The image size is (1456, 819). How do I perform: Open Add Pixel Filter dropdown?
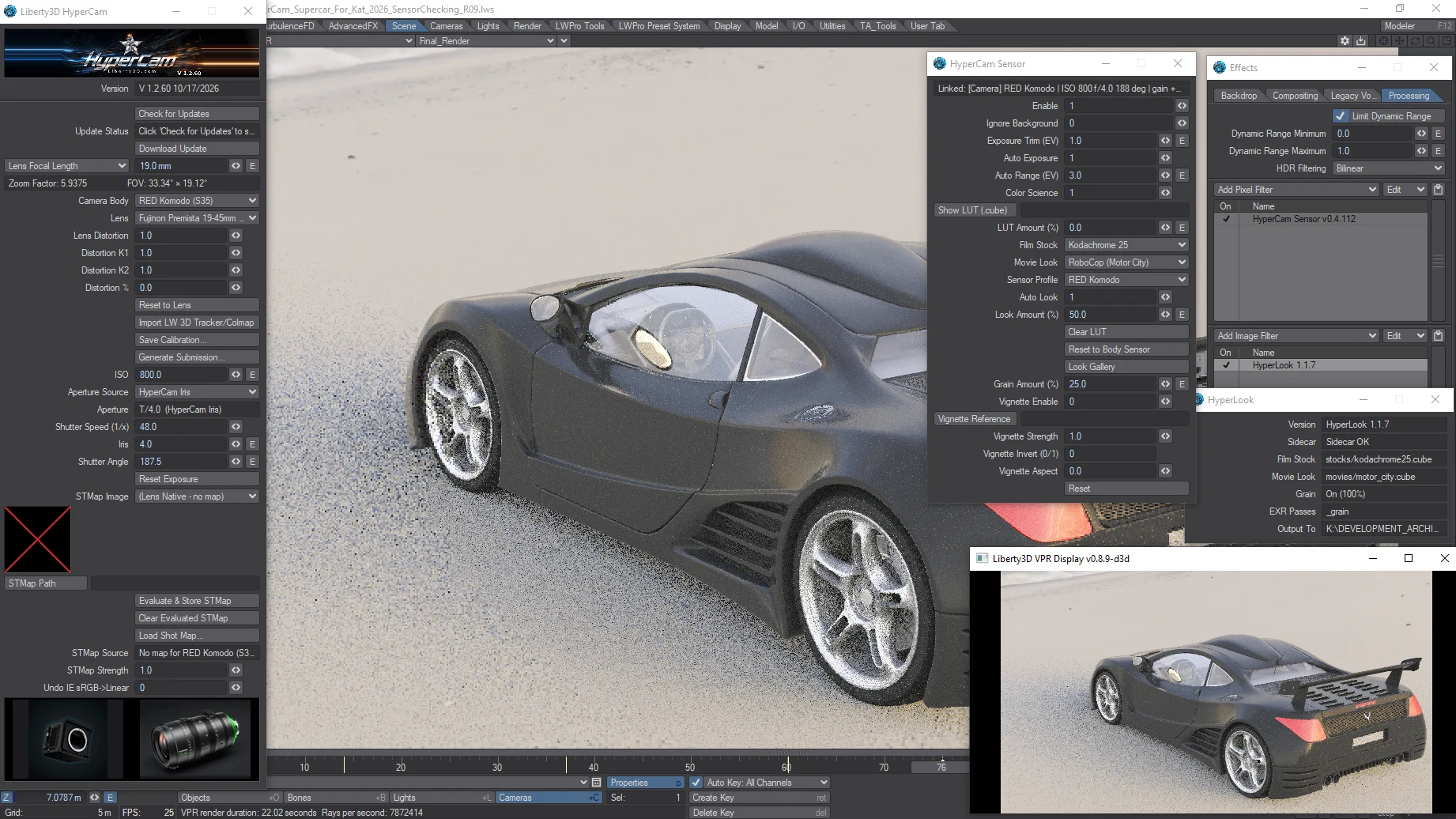[x=1296, y=190]
